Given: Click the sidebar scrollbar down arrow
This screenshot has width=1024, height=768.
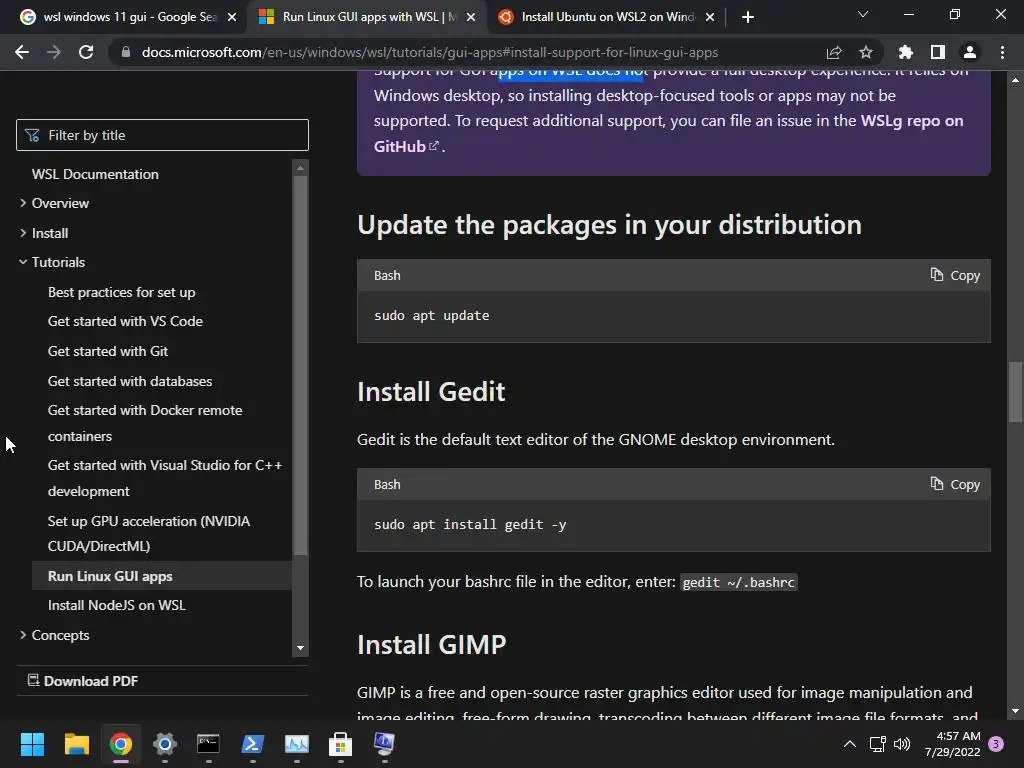Looking at the screenshot, I should pyautogui.click(x=300, y=648).
